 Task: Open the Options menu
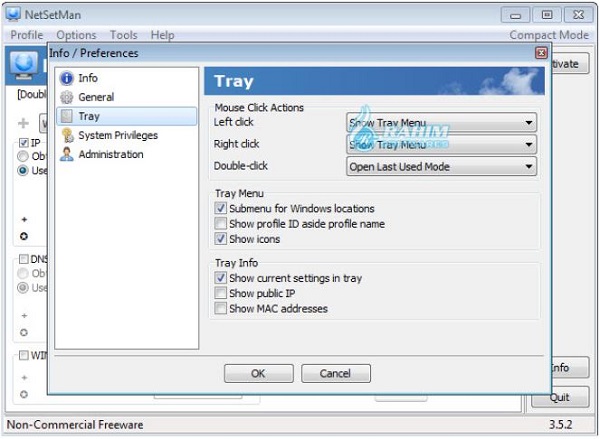[x=76, y=35]
